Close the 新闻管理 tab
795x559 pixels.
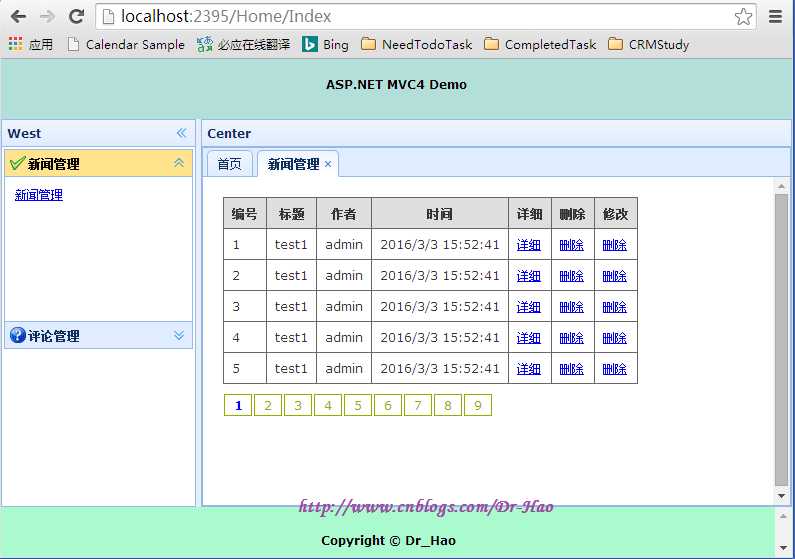point(328,164)
